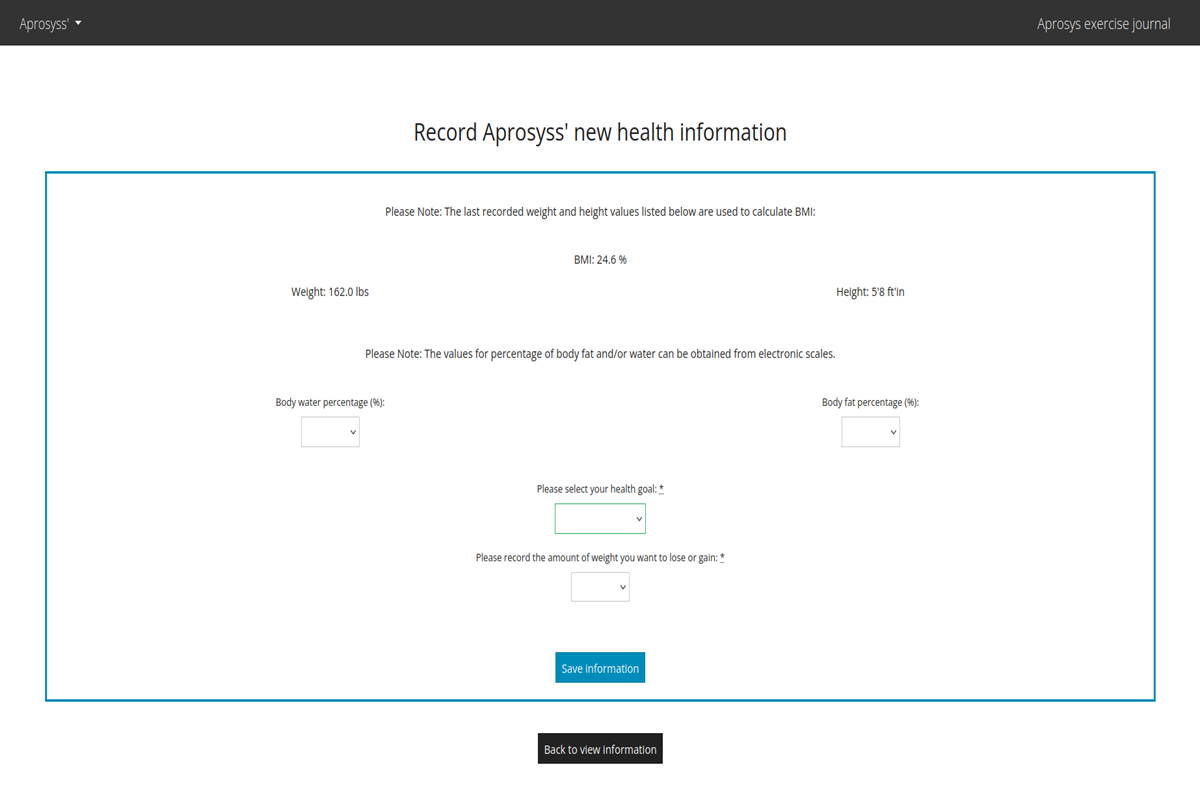This screenshot has height=800, width=1200.
Task: Click the Body fat percentage label
Action: 870,402
